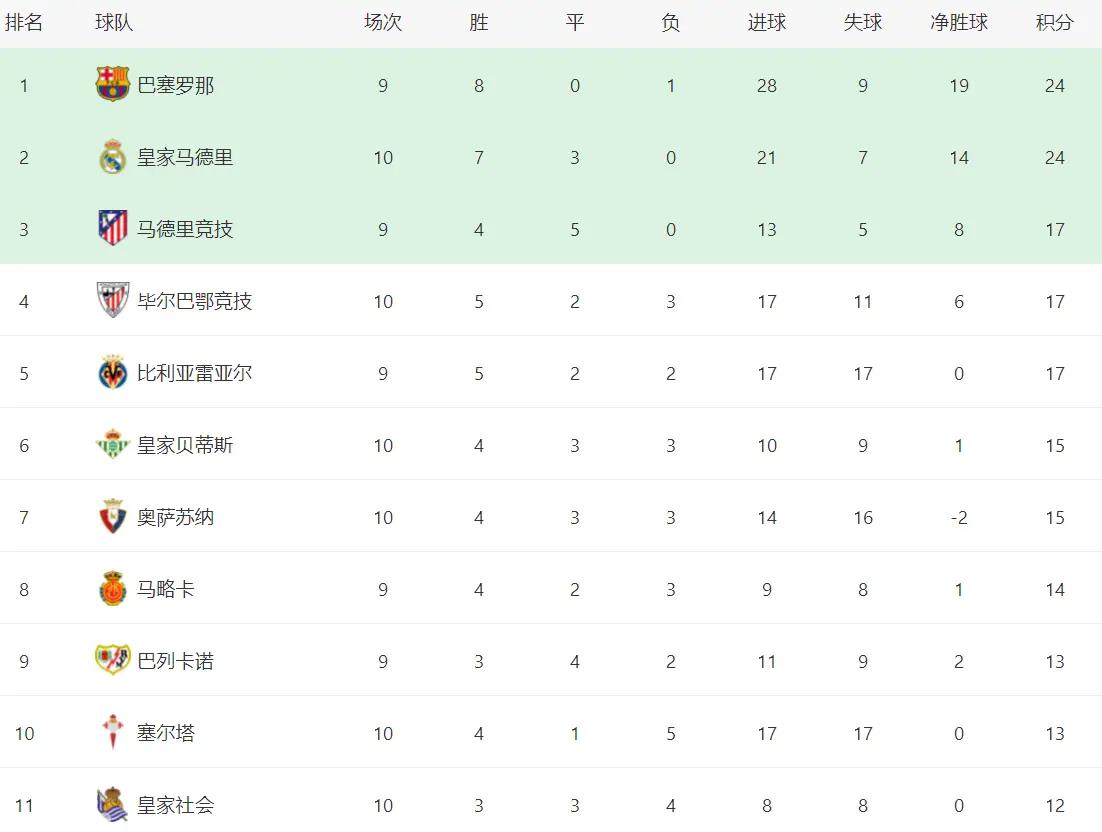Click team name 毕尔巴鄂竞技

(195, 301)
